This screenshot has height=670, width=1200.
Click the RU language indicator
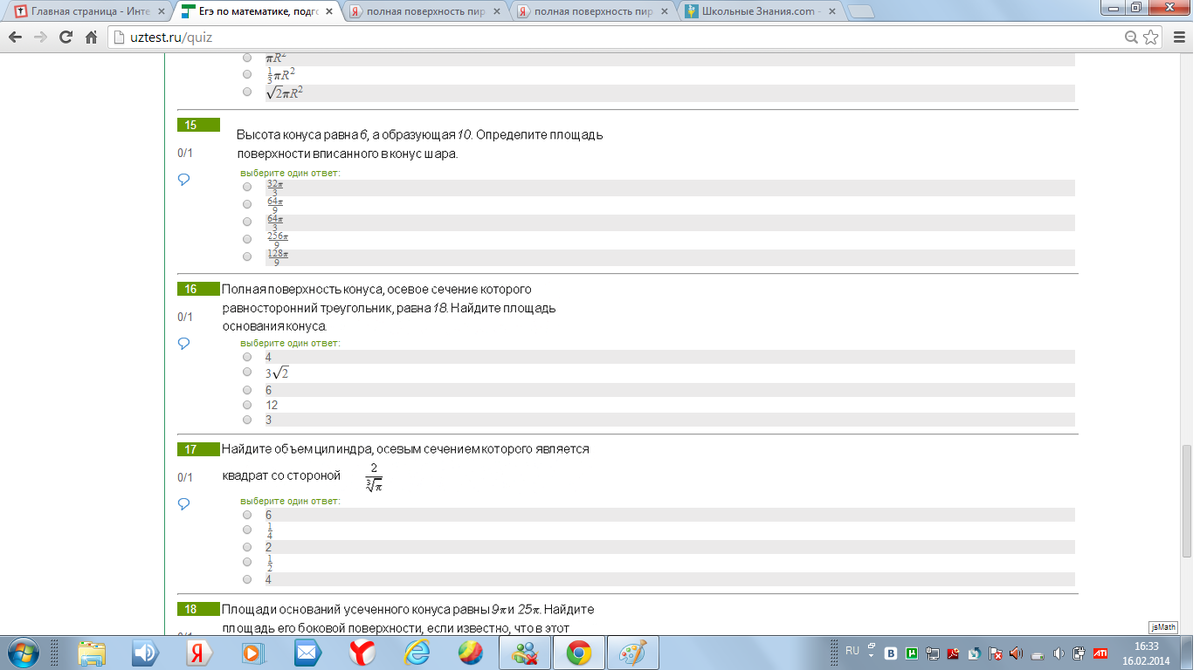click(852, 651)
